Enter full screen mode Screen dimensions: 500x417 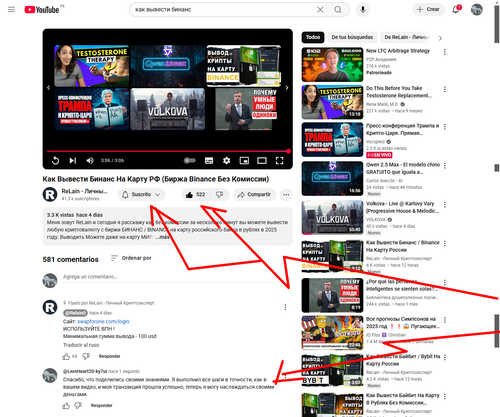280,161
